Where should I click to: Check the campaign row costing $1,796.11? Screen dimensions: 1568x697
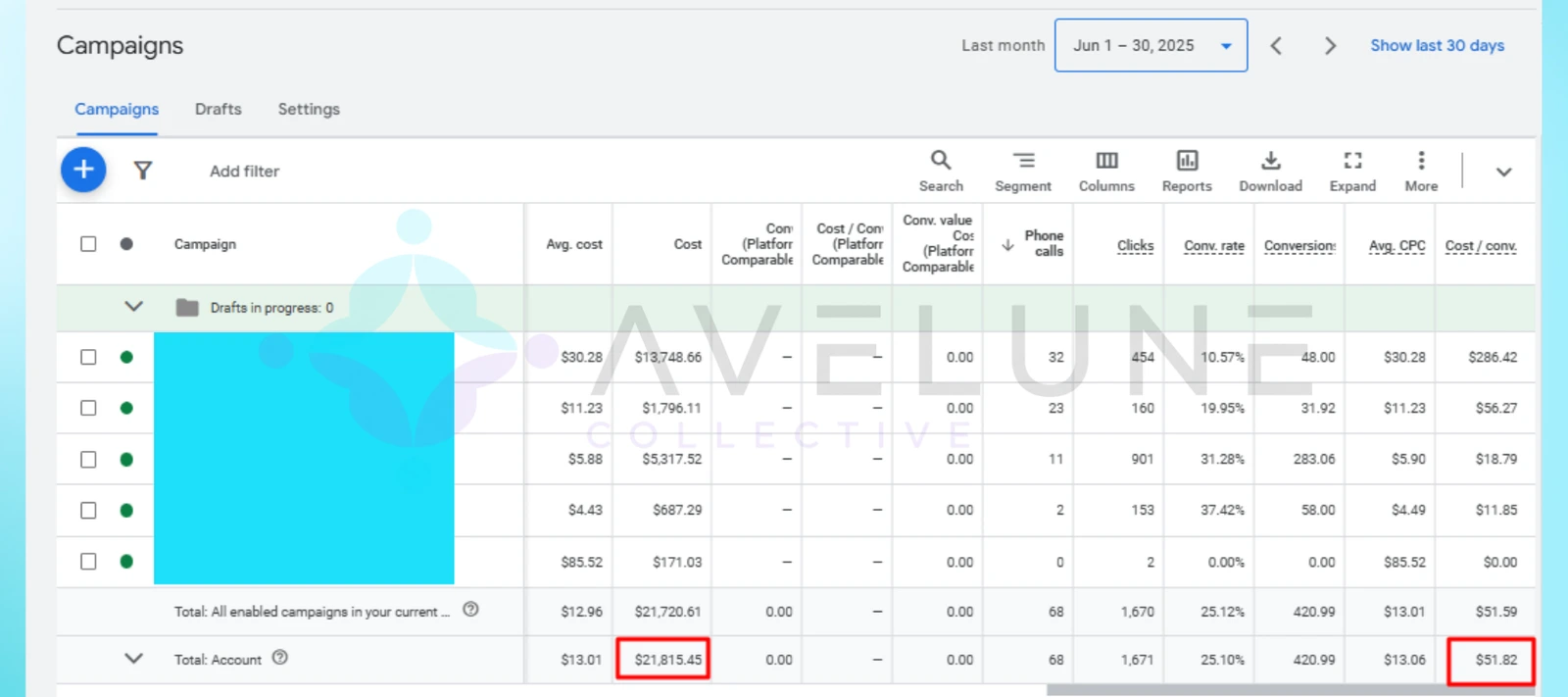88,408
